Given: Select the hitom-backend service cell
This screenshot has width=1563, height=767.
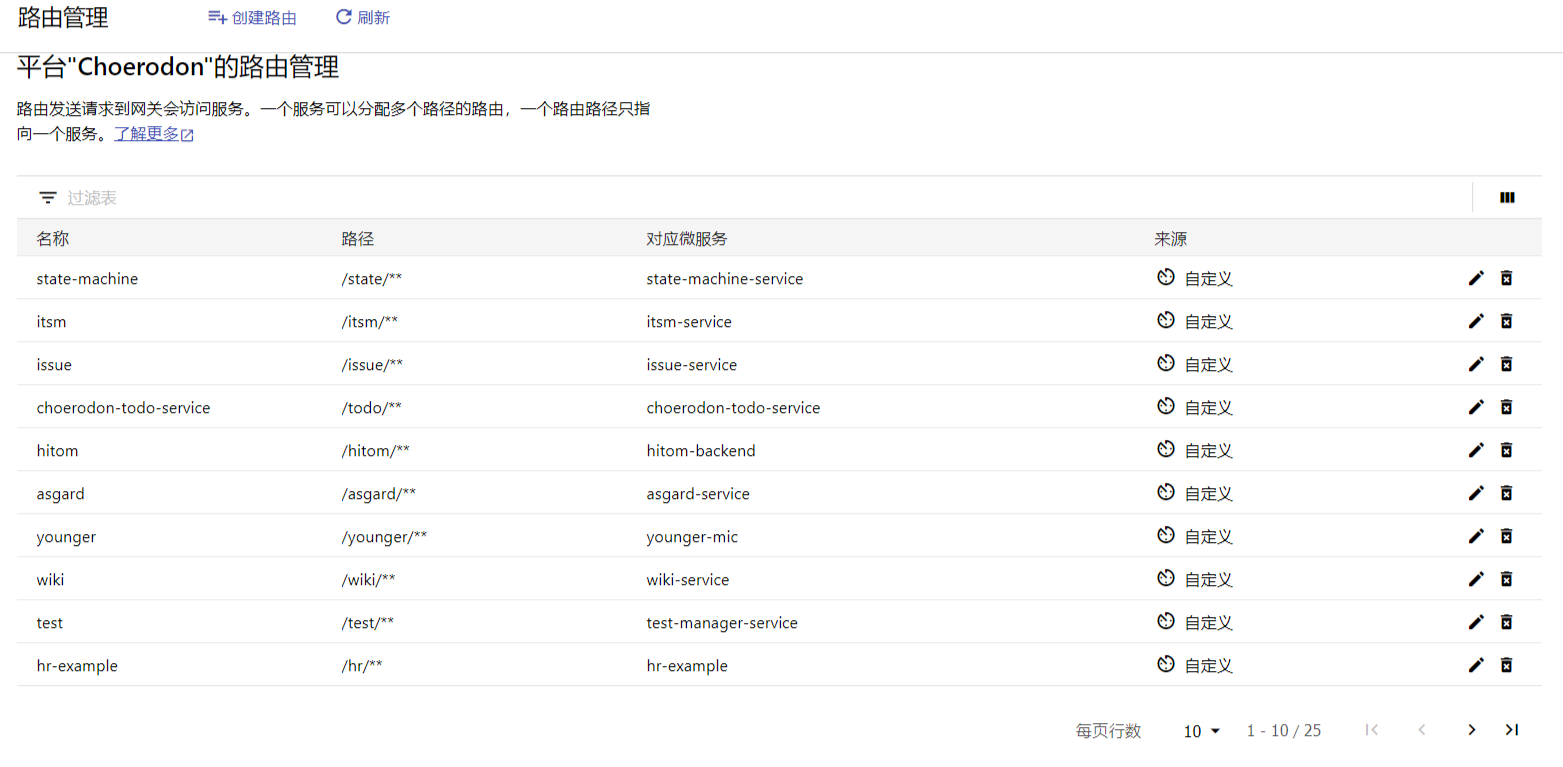Looking at the screenshot, I should point(701,450).
